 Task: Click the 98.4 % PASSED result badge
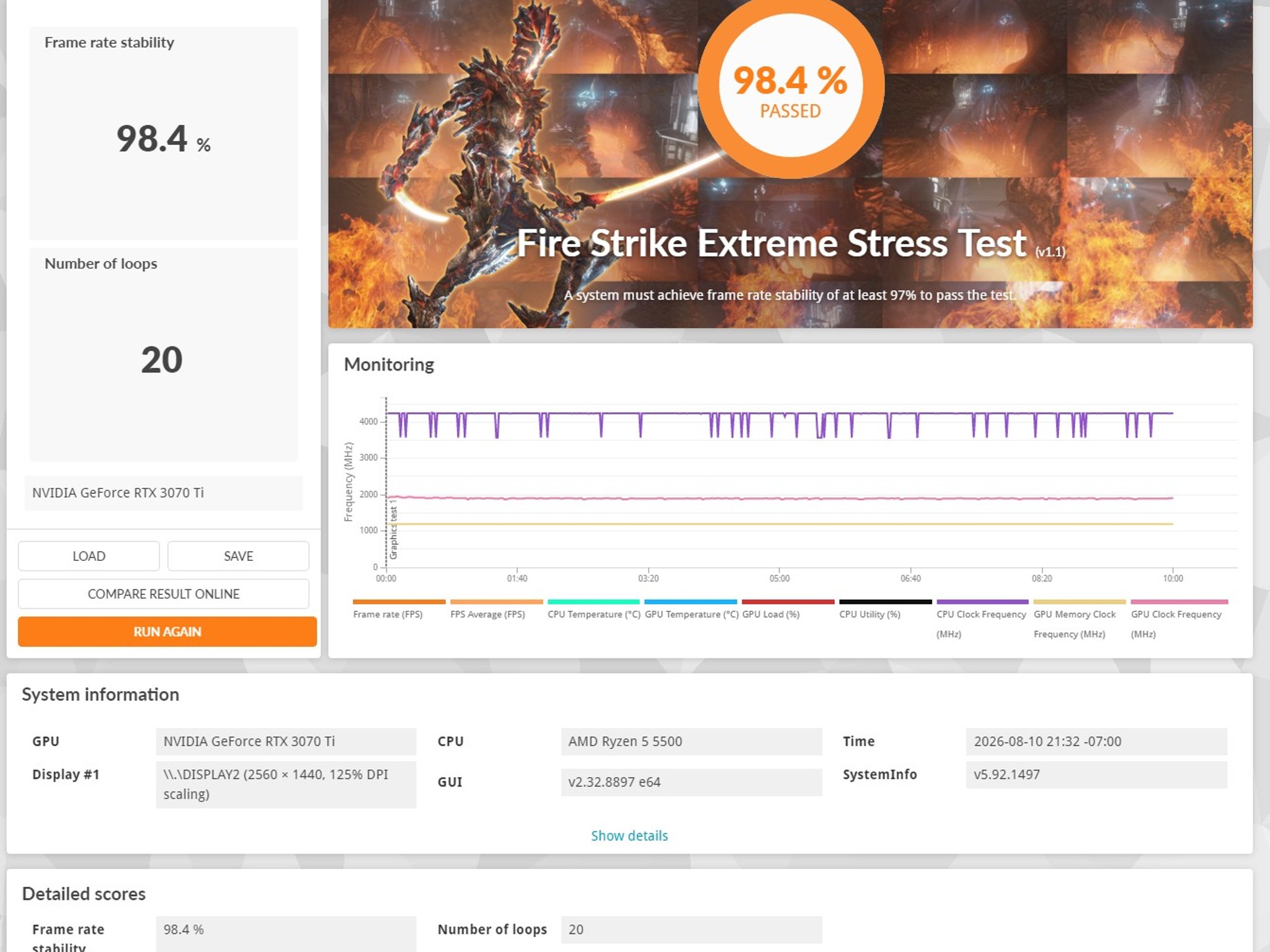click(x=791, y=86)
